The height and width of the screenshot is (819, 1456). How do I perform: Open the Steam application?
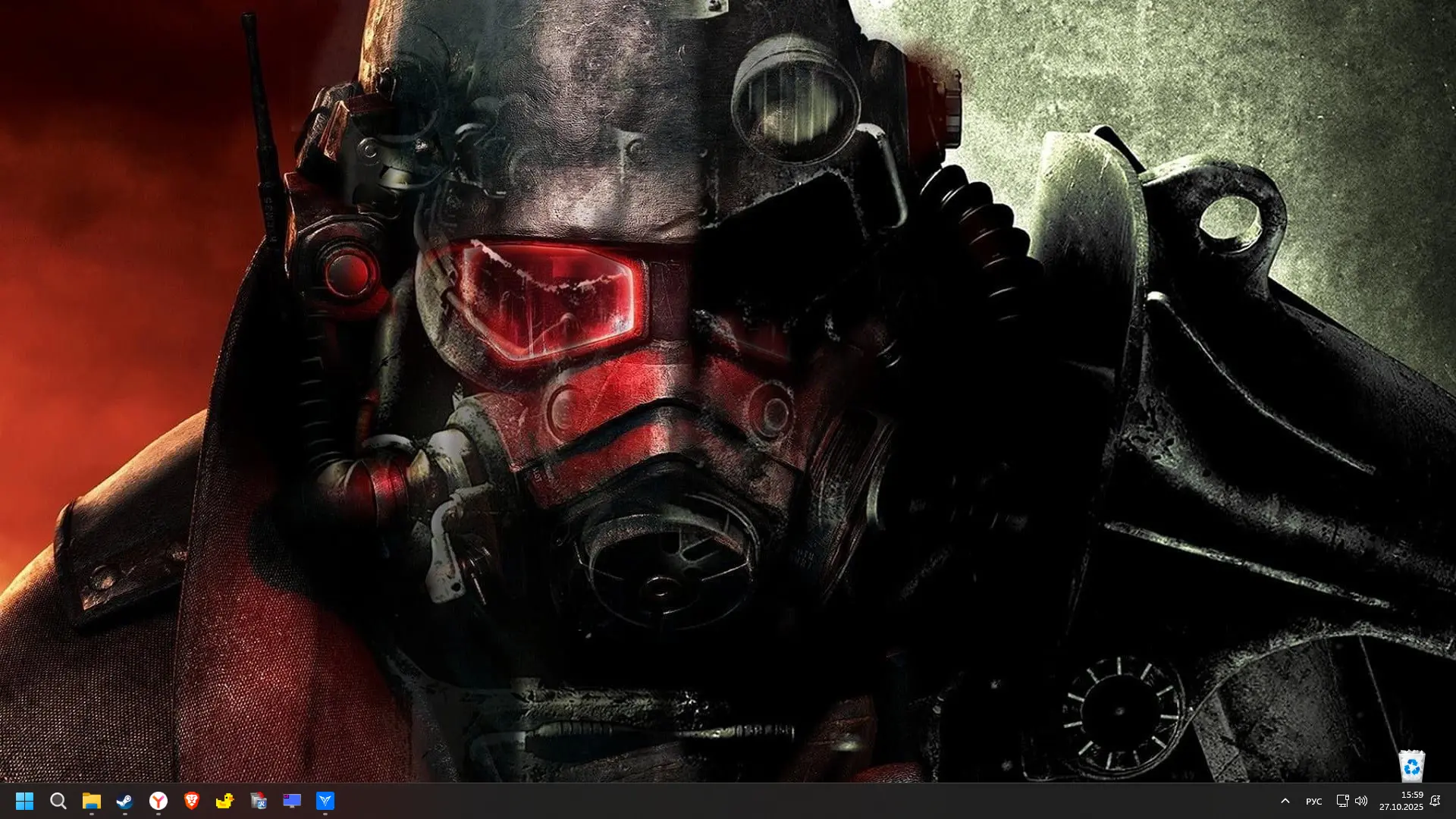(124, 801)
